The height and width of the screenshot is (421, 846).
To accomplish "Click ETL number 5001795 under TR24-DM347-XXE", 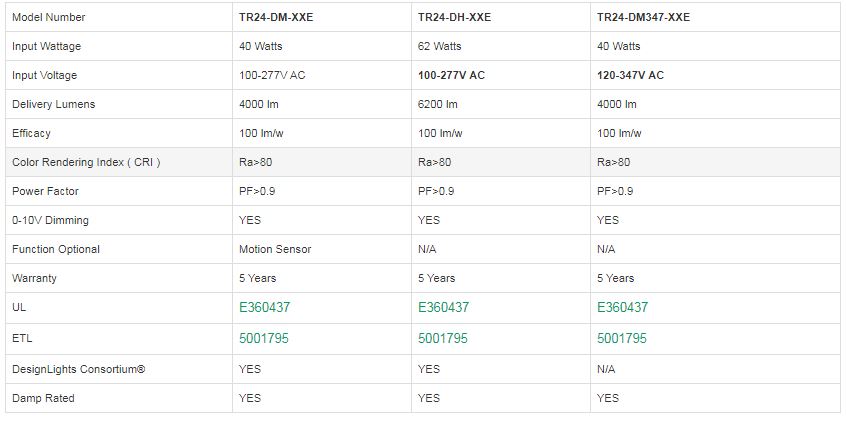I will [x=622, y=339].
